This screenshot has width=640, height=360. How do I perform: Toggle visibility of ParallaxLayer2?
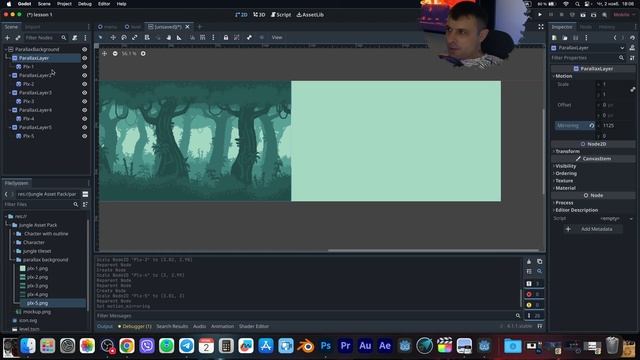pyautogui.click(x=84, y=75)
